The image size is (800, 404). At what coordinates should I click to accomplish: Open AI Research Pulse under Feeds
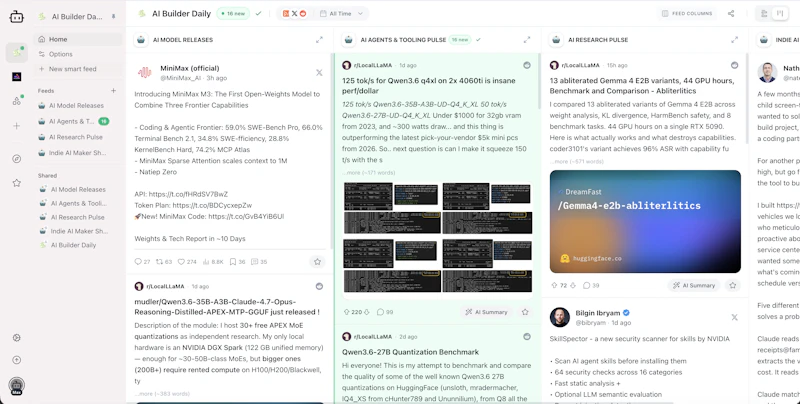[78, 137]
